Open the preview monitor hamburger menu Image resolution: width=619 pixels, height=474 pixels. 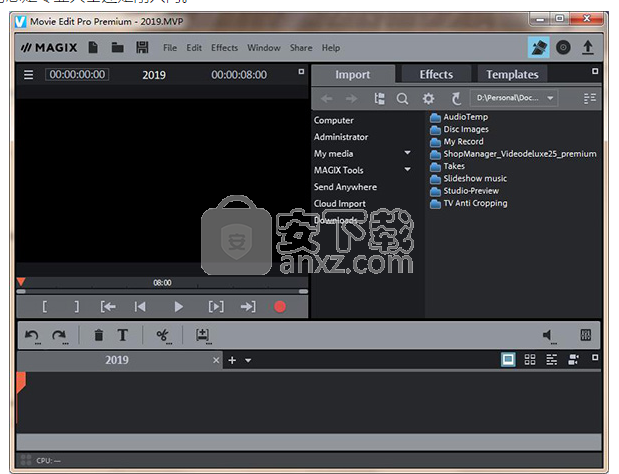click(x=28, y=75)
